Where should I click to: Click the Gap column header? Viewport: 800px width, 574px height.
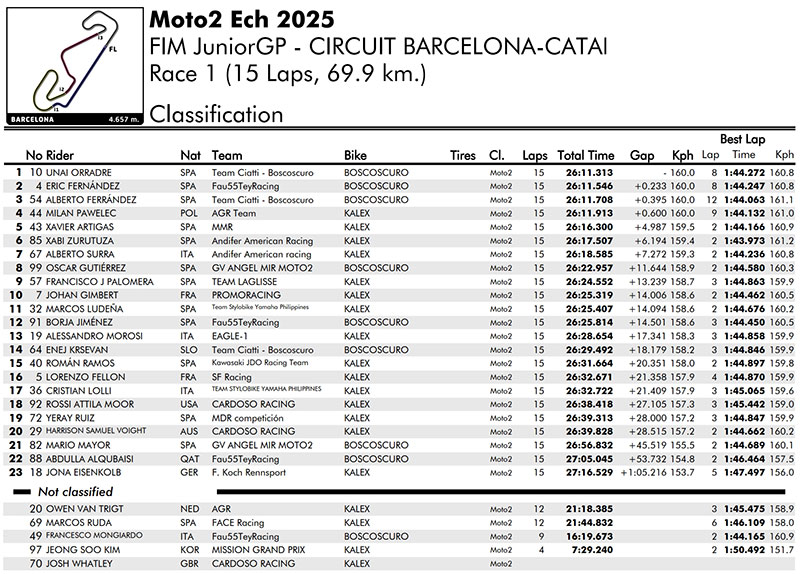tap(642, 155)
